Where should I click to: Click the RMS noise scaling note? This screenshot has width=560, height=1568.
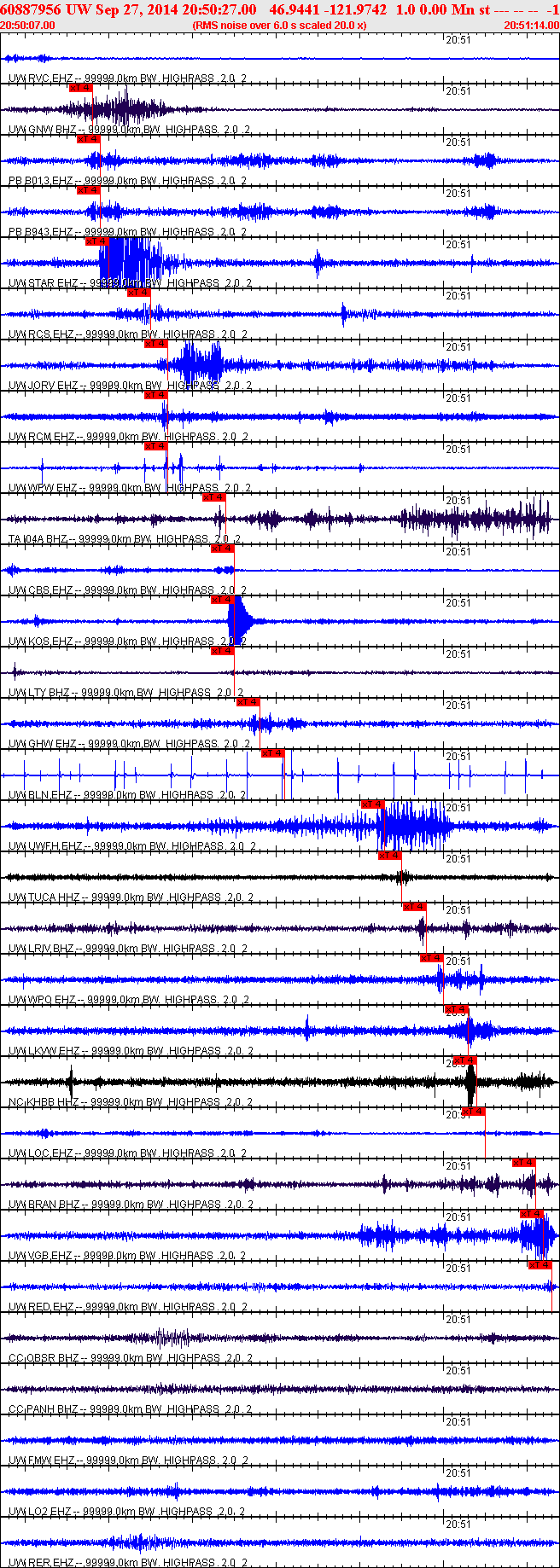pos(280,26)
